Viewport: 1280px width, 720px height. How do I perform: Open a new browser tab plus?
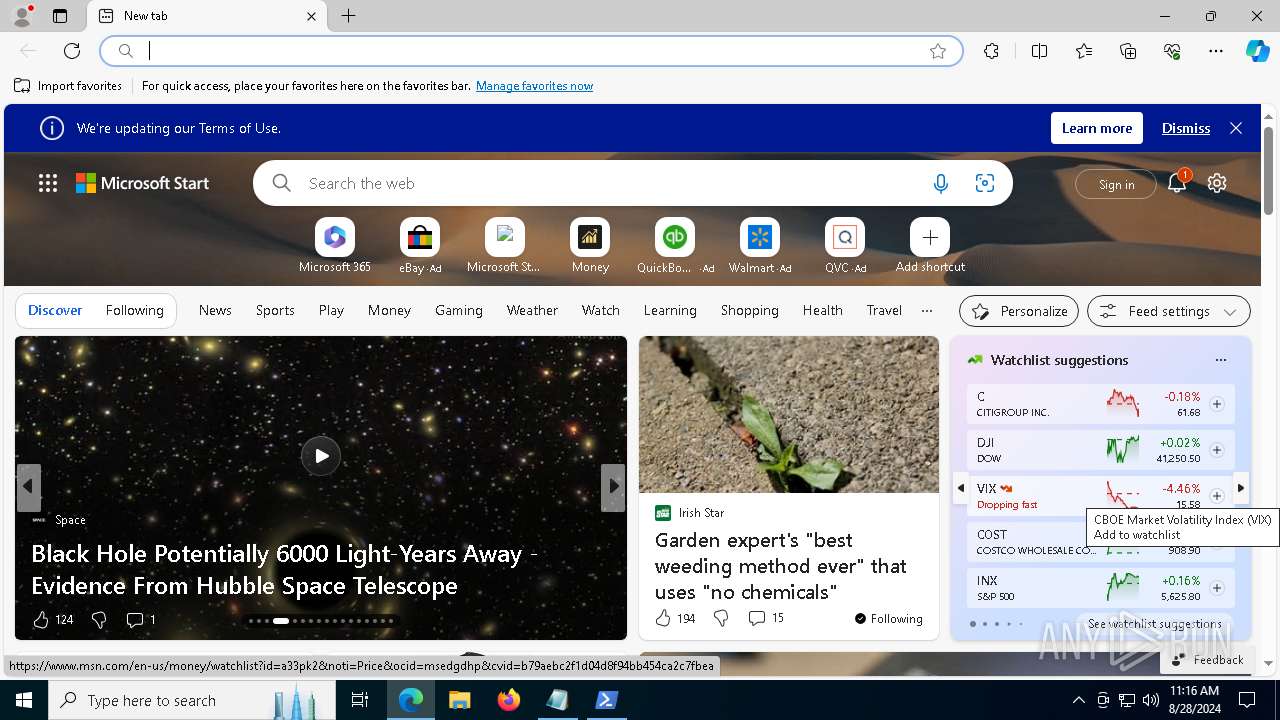(x=349, y=16)
